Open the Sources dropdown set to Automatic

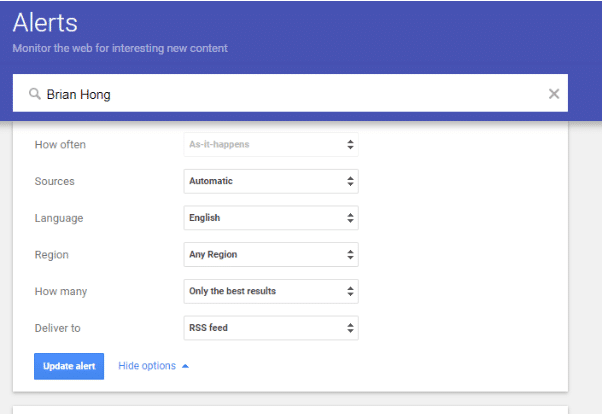click(271, 181)
